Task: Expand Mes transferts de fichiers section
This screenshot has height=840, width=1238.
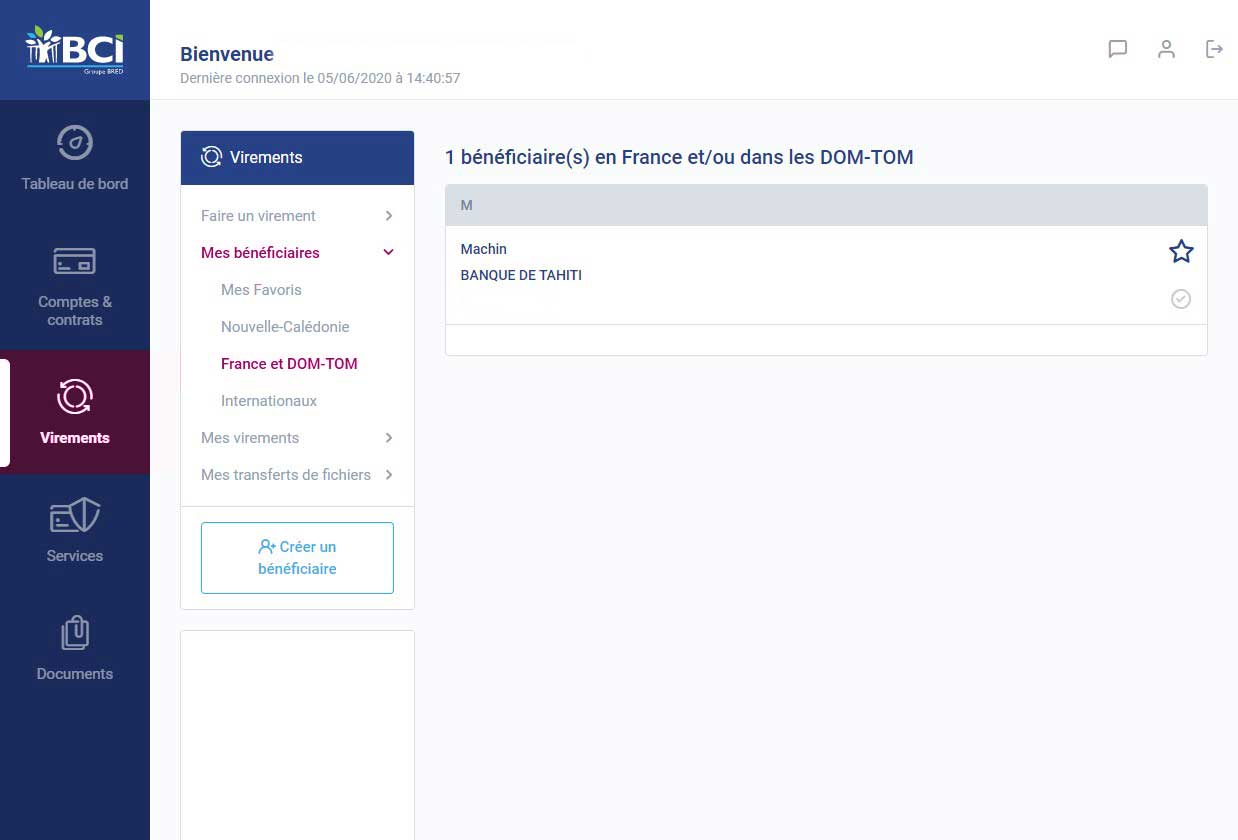Action: (x=297, y=475)
